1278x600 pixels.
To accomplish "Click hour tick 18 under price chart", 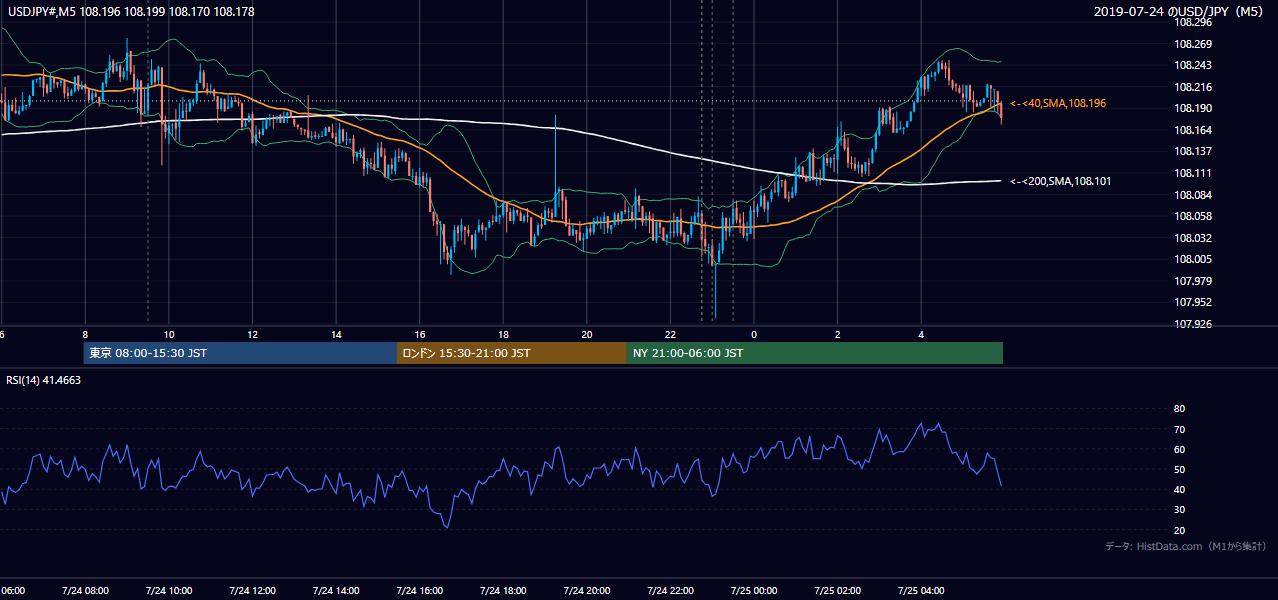I will coord(503,335).
